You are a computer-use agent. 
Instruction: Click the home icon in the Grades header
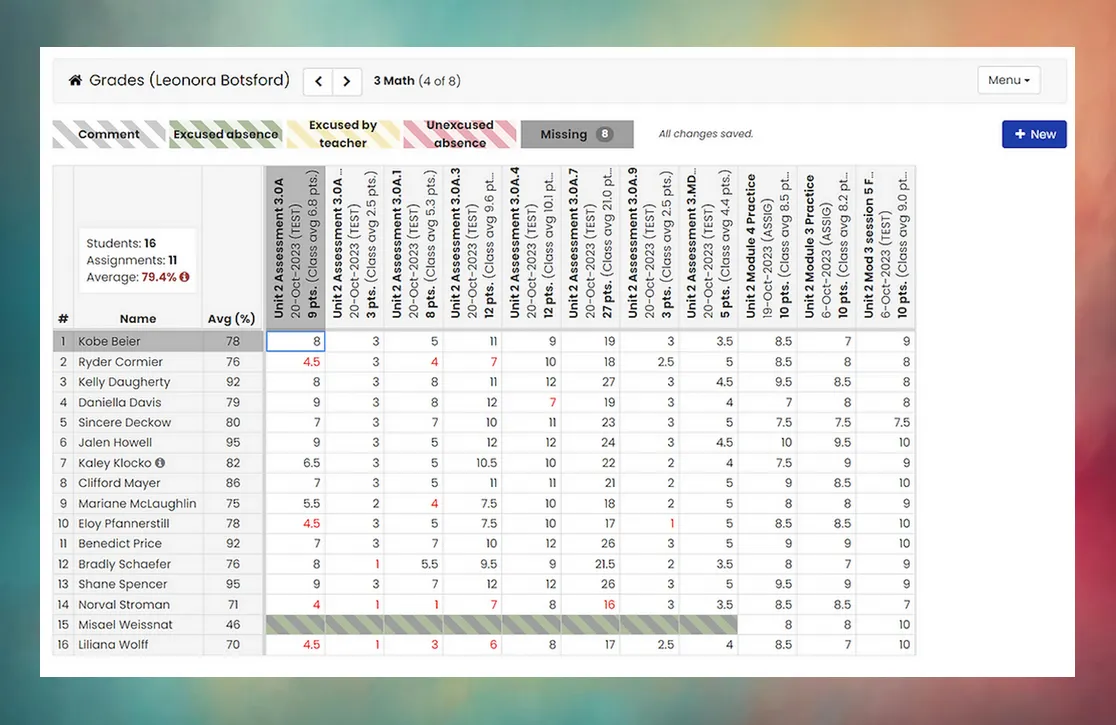75,78
